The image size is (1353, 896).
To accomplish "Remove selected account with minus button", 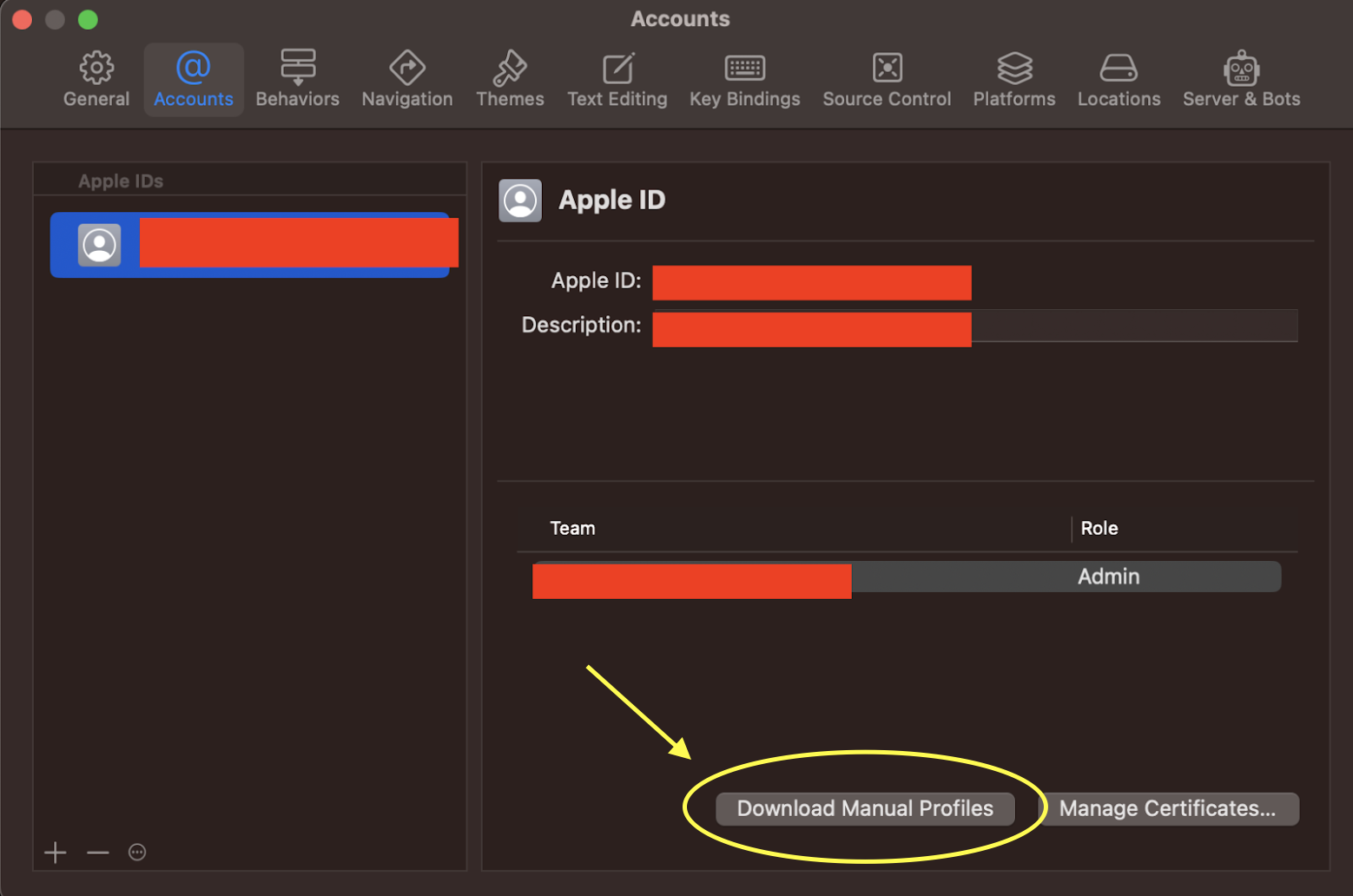I will 98,853.
